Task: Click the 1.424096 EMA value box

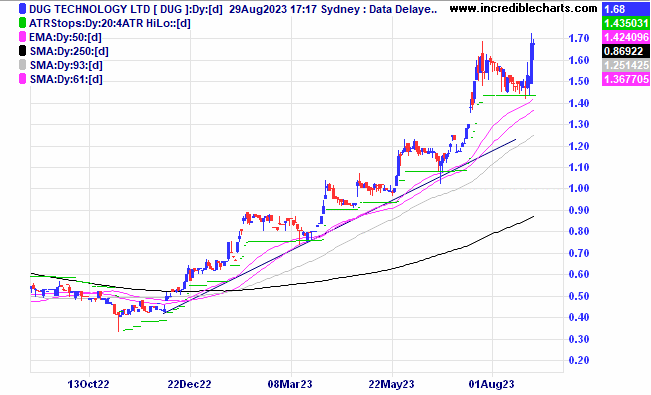Action: [x=626, y=37]
